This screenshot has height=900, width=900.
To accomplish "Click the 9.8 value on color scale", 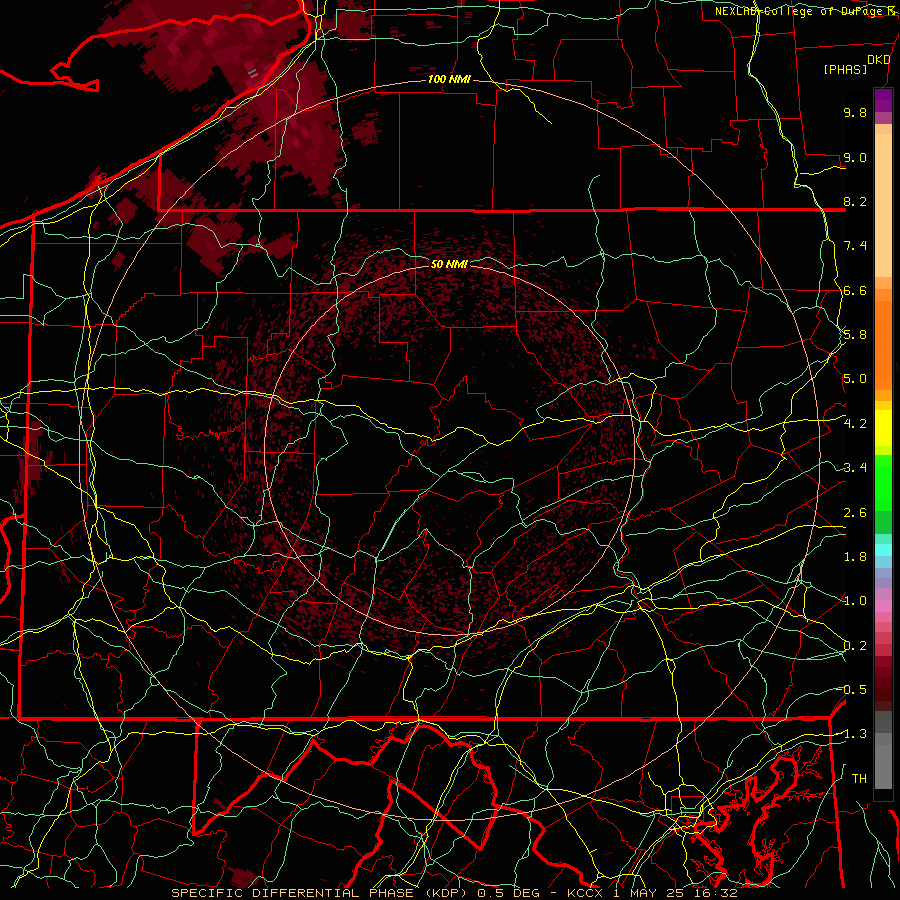I will pyautogui.click(x=855, y=112).
